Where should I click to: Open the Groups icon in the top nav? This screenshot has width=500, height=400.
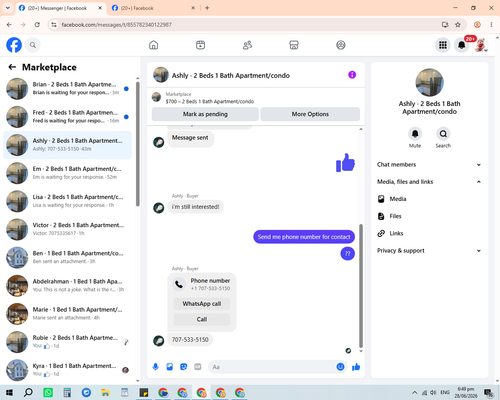[341, 45]
